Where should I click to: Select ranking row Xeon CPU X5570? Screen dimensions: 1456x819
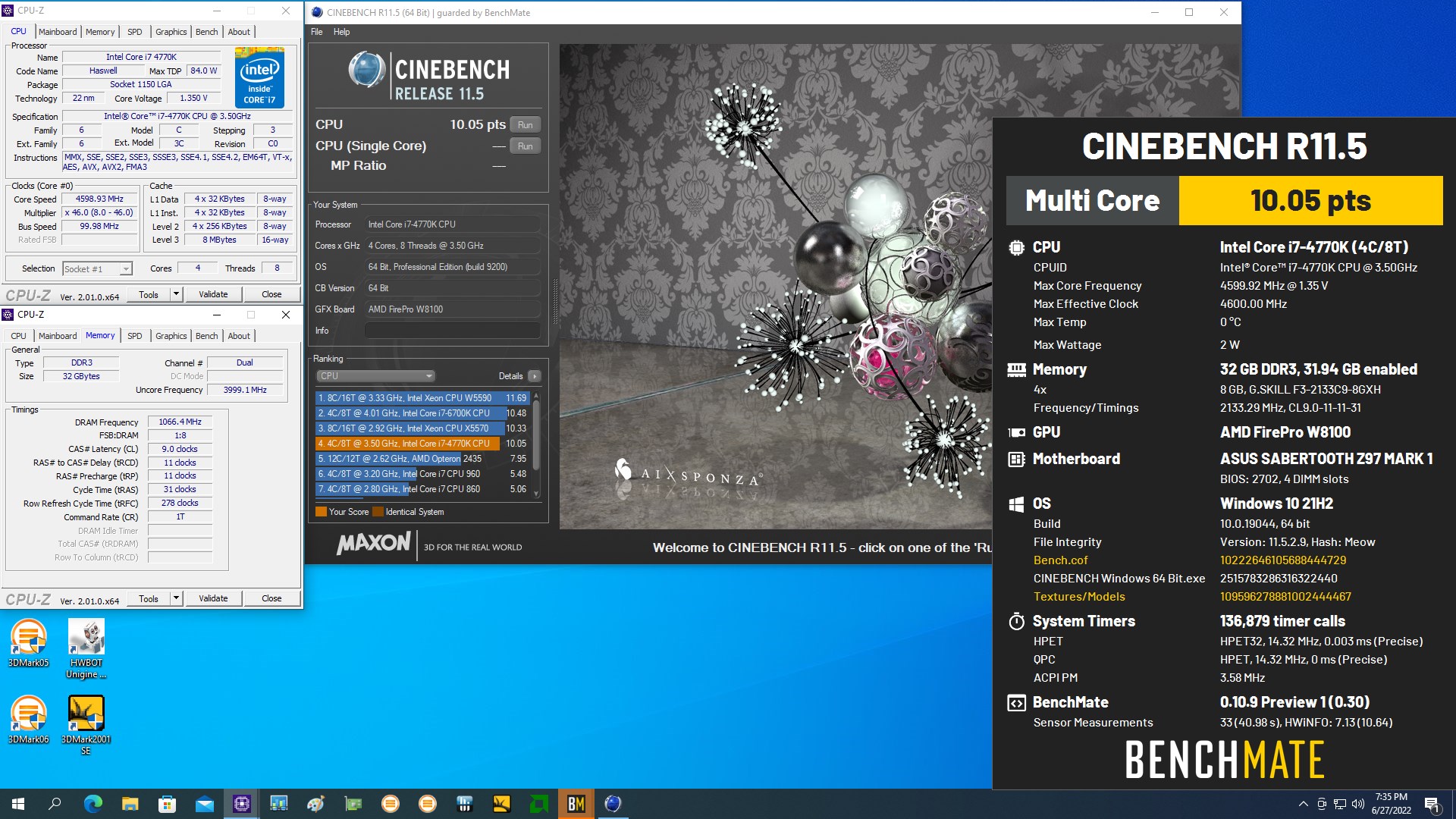point(422,428)
